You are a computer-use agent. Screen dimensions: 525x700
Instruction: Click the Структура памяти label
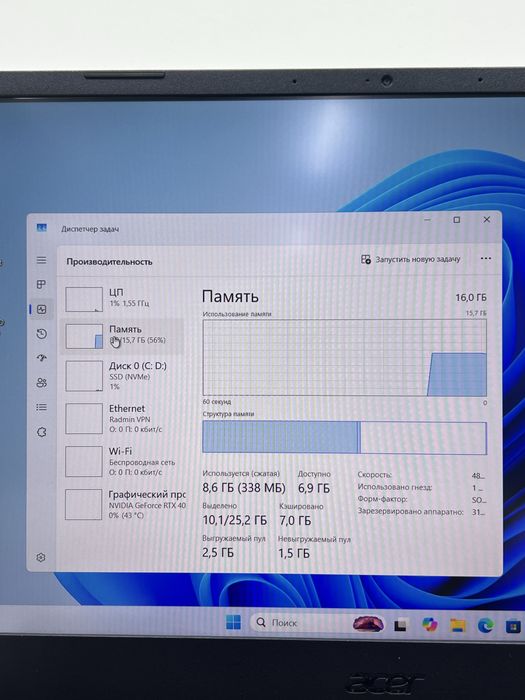(228, 414)
